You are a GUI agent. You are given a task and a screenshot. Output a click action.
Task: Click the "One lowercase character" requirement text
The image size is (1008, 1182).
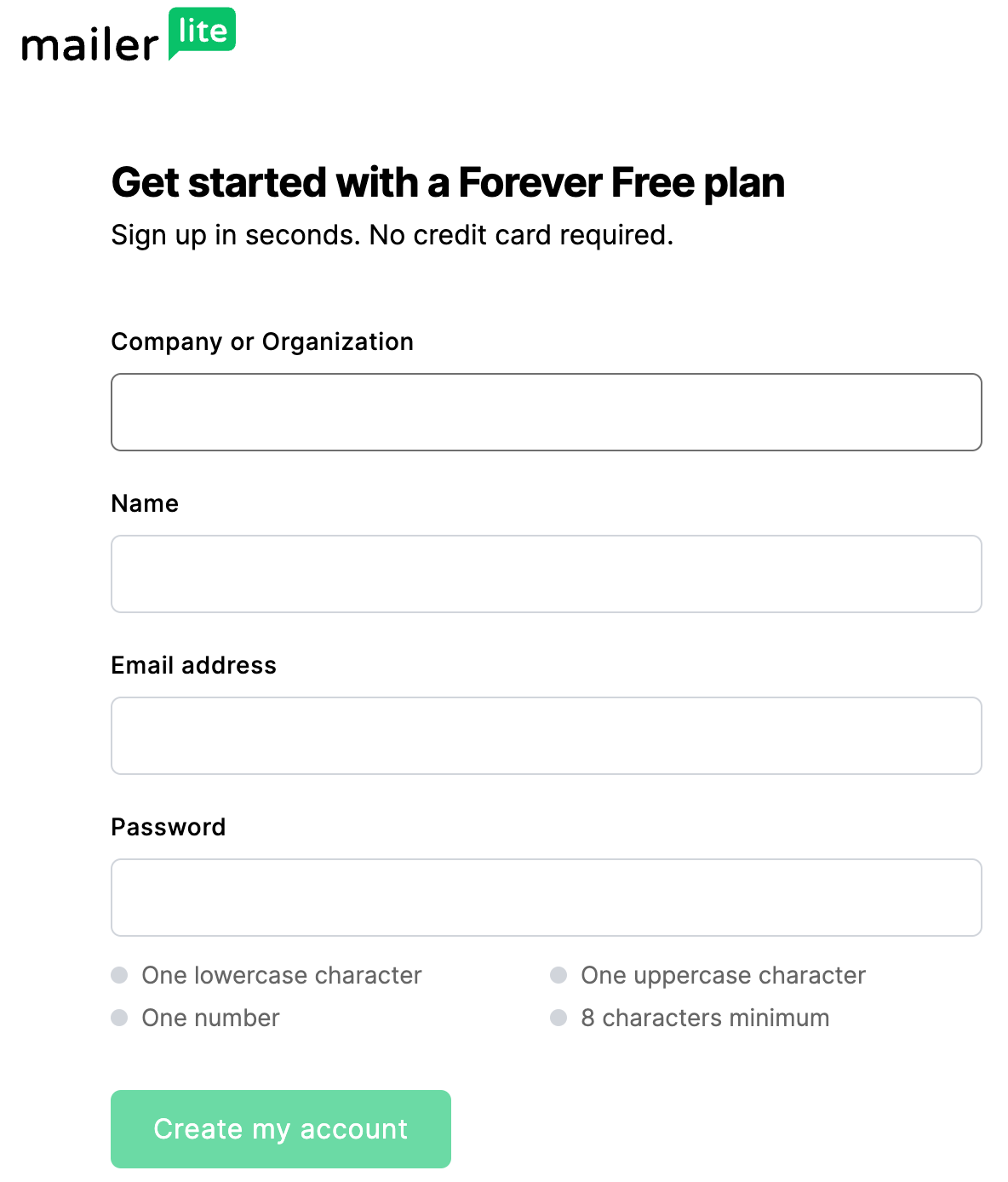pyautogui.click(x=282, y=975)
